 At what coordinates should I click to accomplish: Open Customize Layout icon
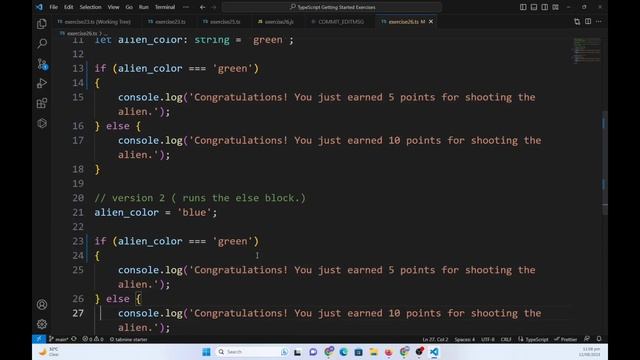tap(556, 7)
